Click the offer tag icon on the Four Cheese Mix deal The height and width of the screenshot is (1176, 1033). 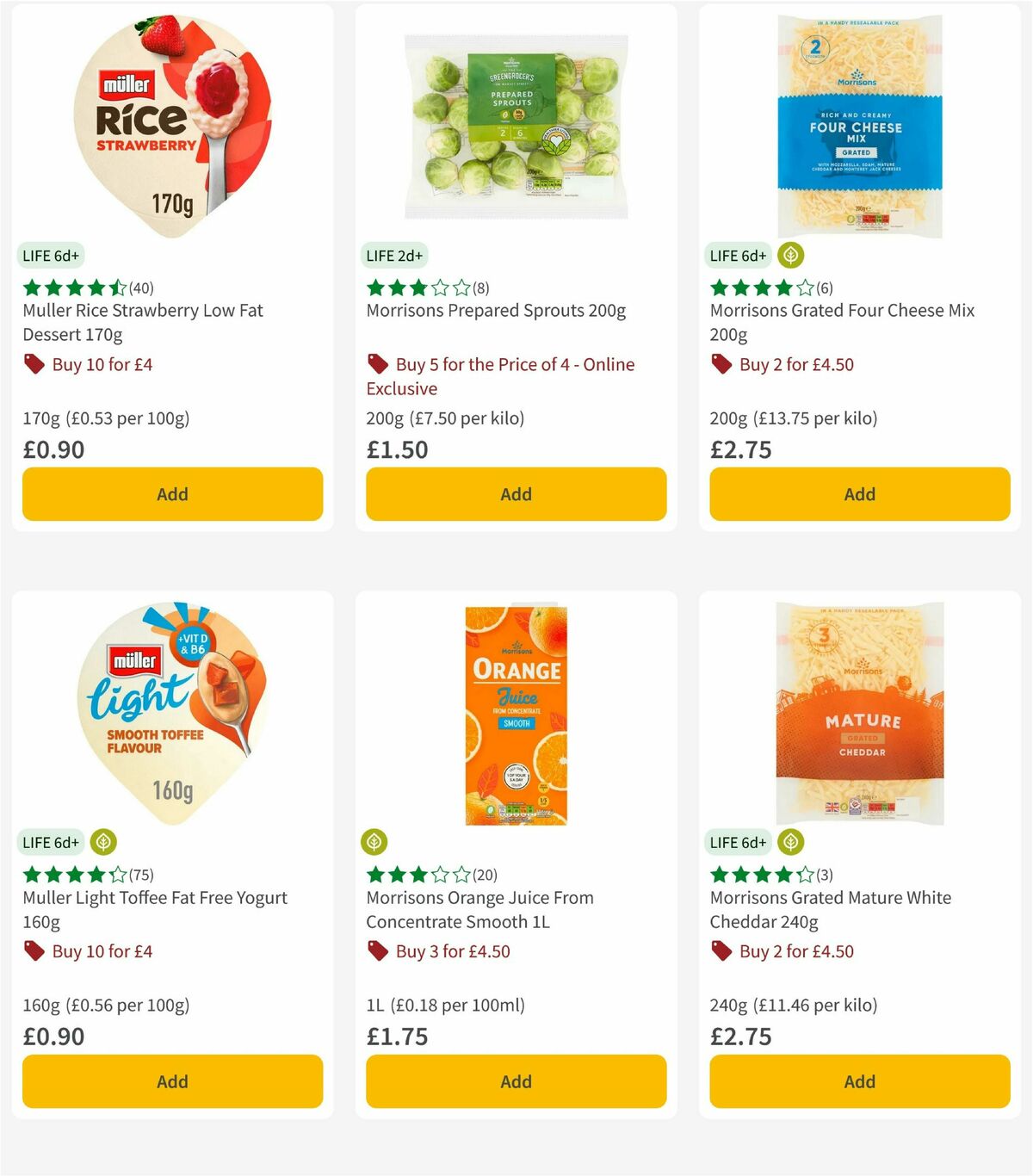point(721,364)
